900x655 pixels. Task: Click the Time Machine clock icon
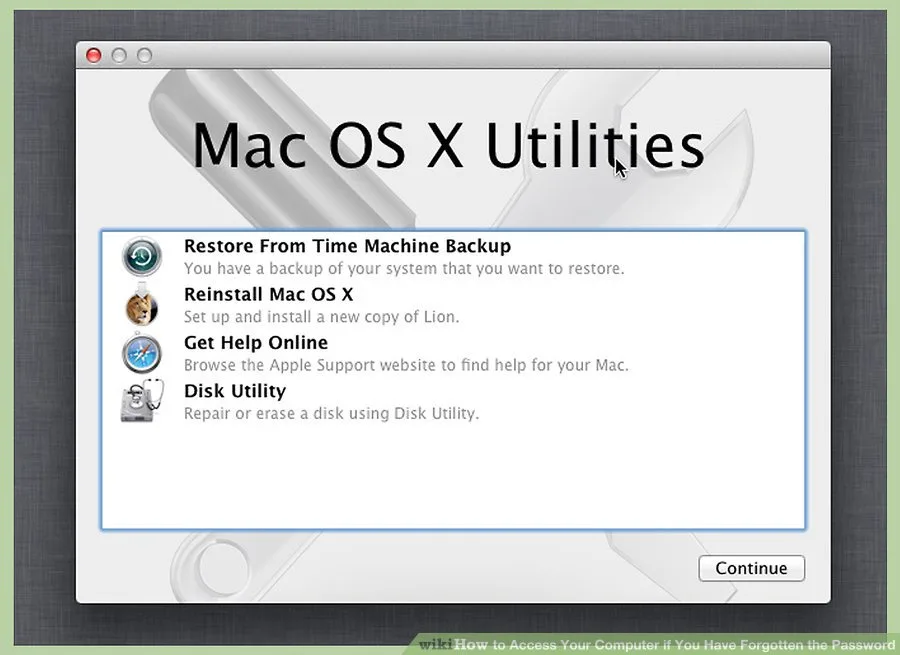coord(142,256)
